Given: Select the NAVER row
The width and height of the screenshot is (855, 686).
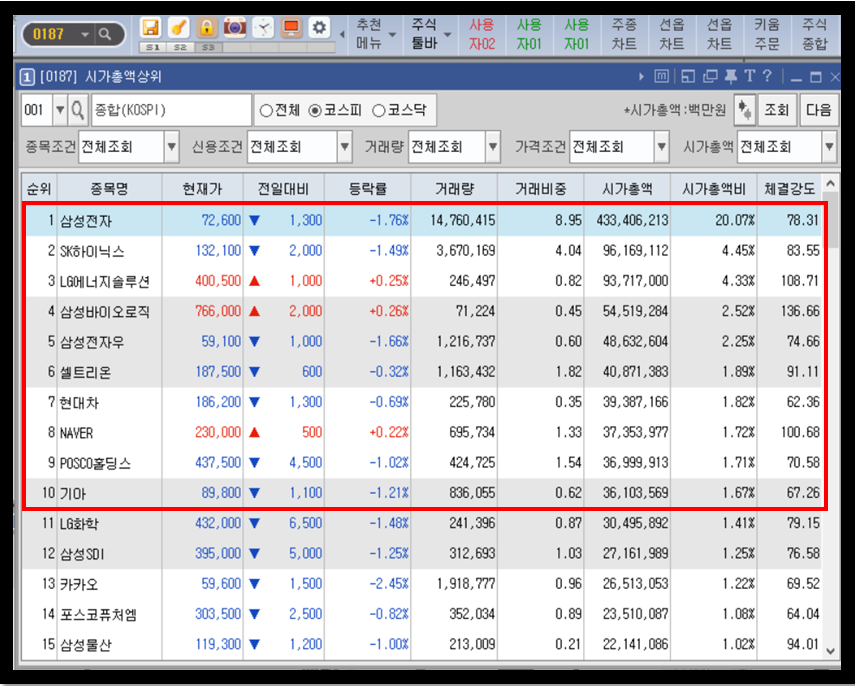Looking at the screenshot, I should (x=424, y=432).
